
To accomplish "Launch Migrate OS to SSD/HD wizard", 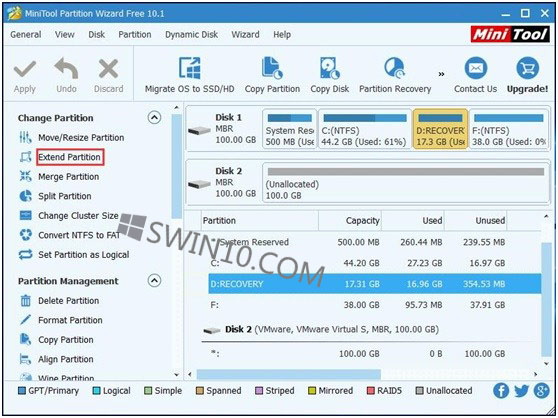I will click(189, 75).
